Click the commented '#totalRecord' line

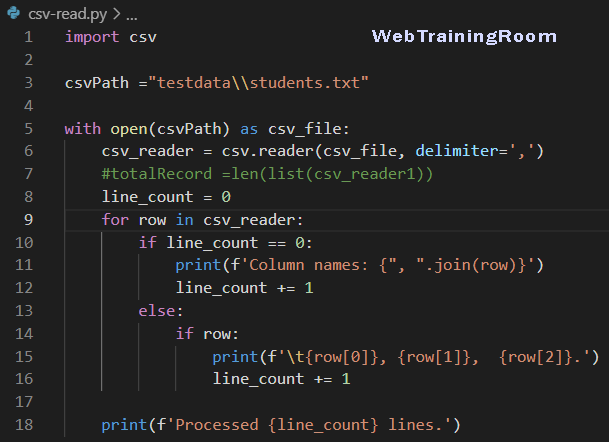click(267, 174)
